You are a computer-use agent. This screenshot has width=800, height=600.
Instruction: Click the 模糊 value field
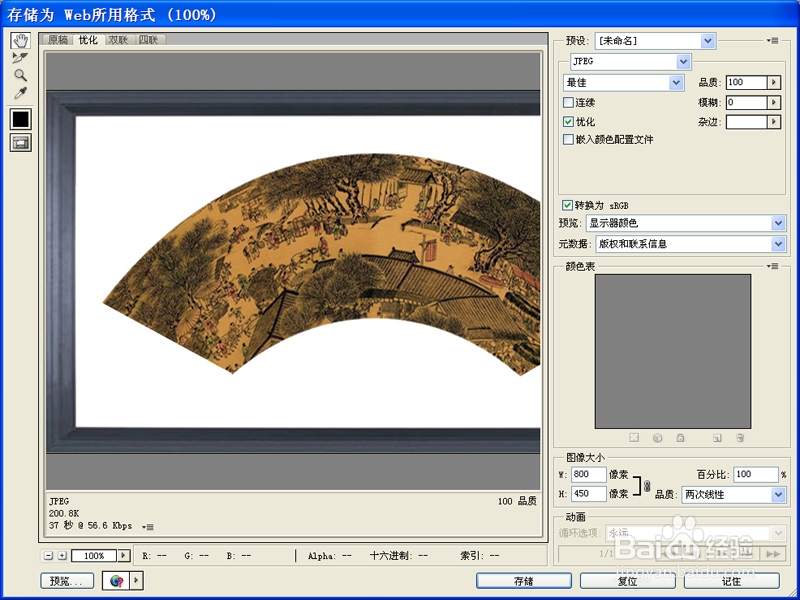pyautogui.click(x=746, y=103)
